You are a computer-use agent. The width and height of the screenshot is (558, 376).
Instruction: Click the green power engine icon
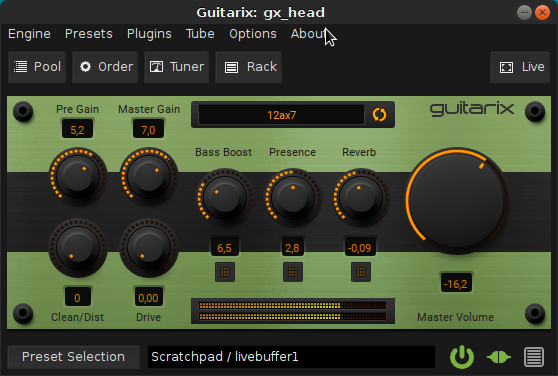tap(462, 357)
